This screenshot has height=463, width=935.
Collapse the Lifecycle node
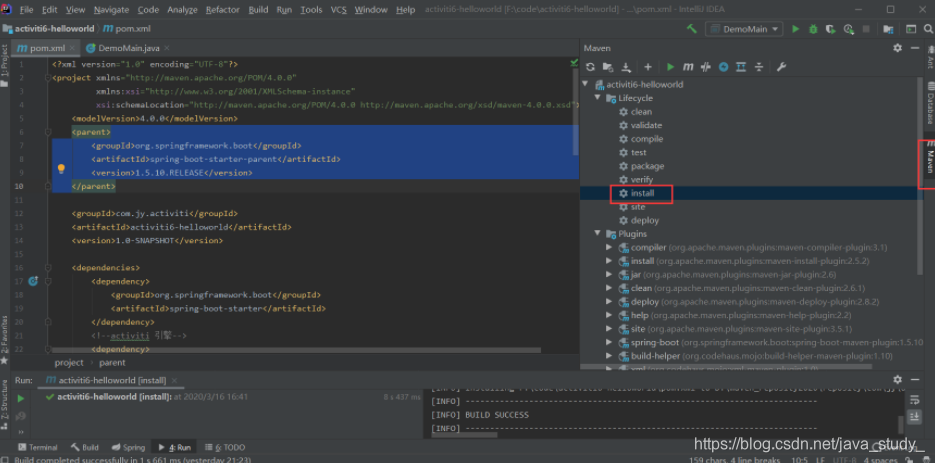click(597, 98)
